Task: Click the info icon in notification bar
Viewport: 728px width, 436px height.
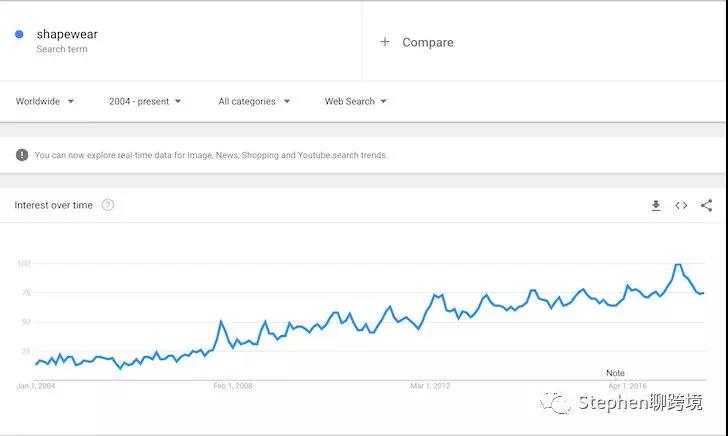Action: coord(22,155)
